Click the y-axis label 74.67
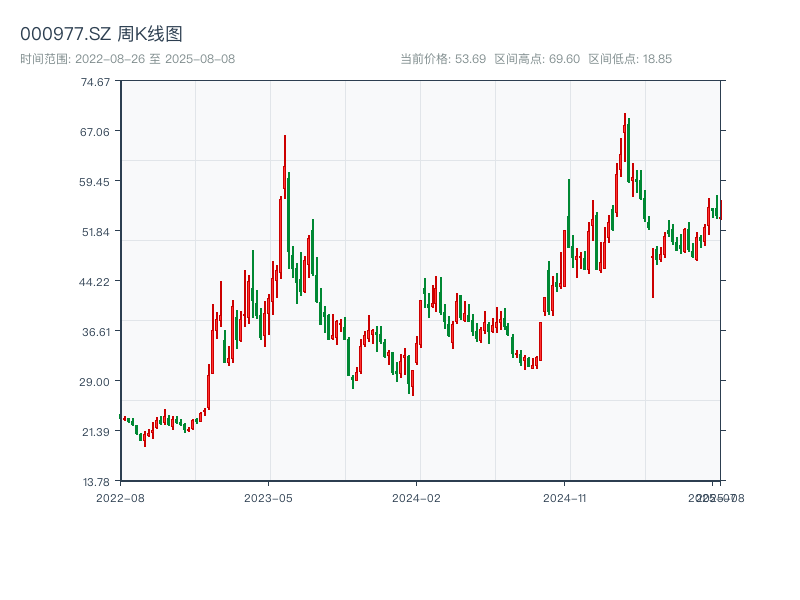This screenshot has height=600, width=800. 95,82
